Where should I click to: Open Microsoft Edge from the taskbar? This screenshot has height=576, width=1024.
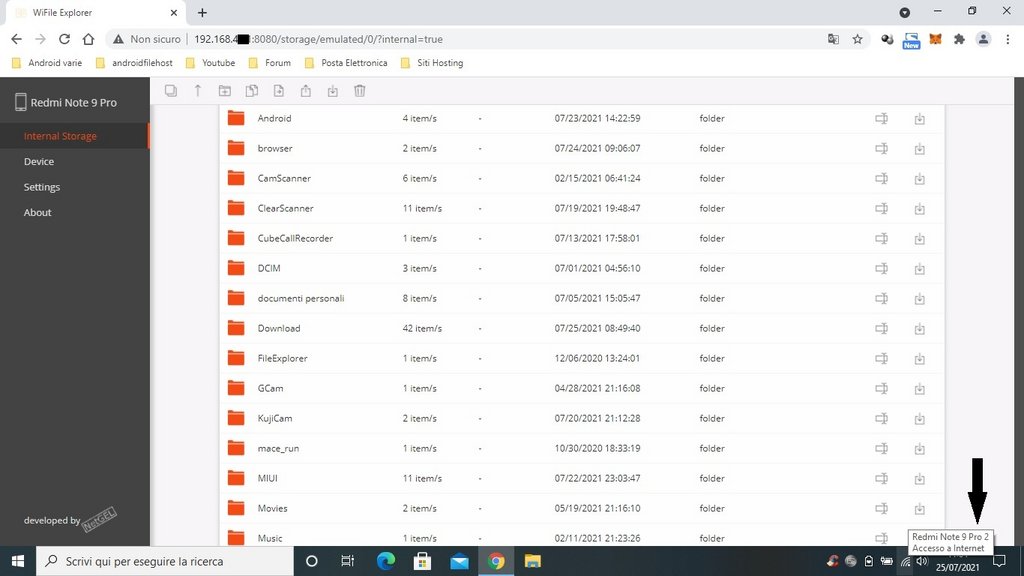[x=386, y=561]
